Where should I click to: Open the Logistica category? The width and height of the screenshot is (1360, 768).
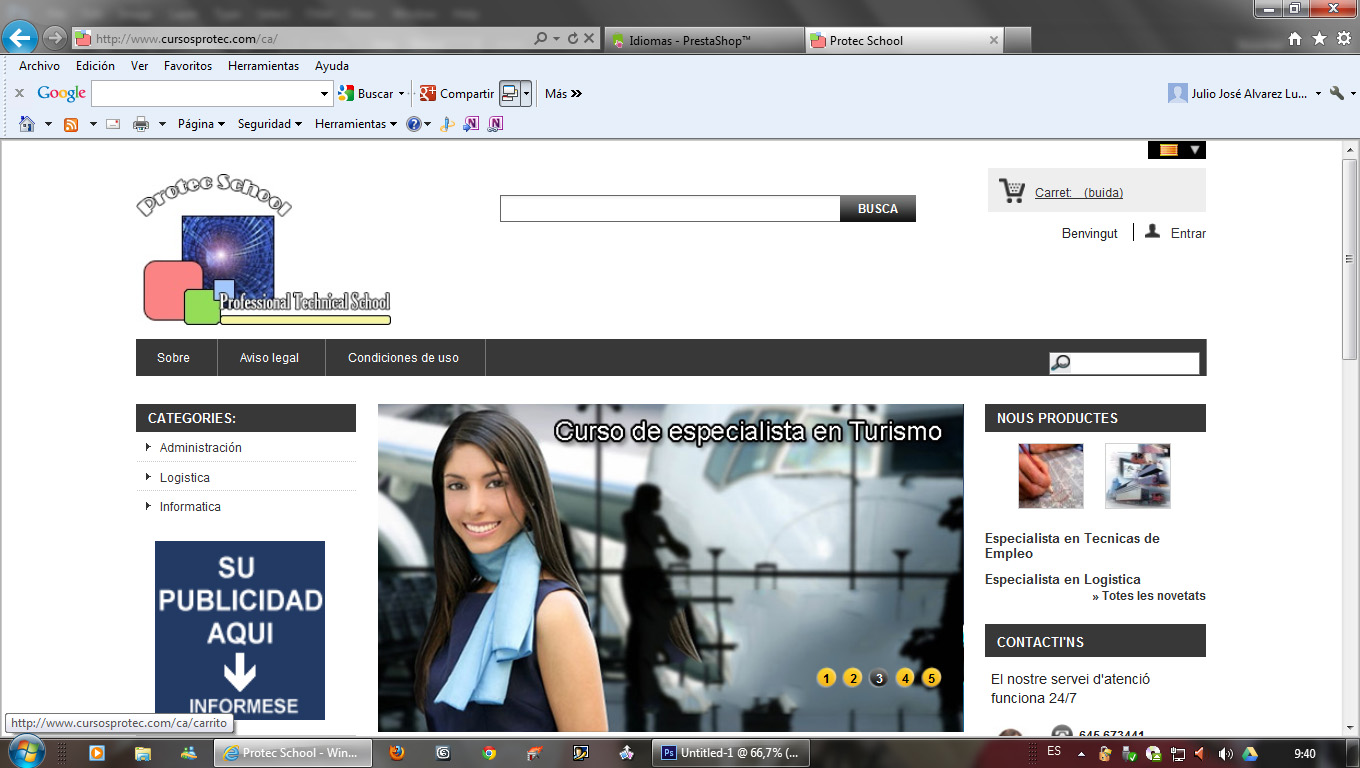(185, 478)
